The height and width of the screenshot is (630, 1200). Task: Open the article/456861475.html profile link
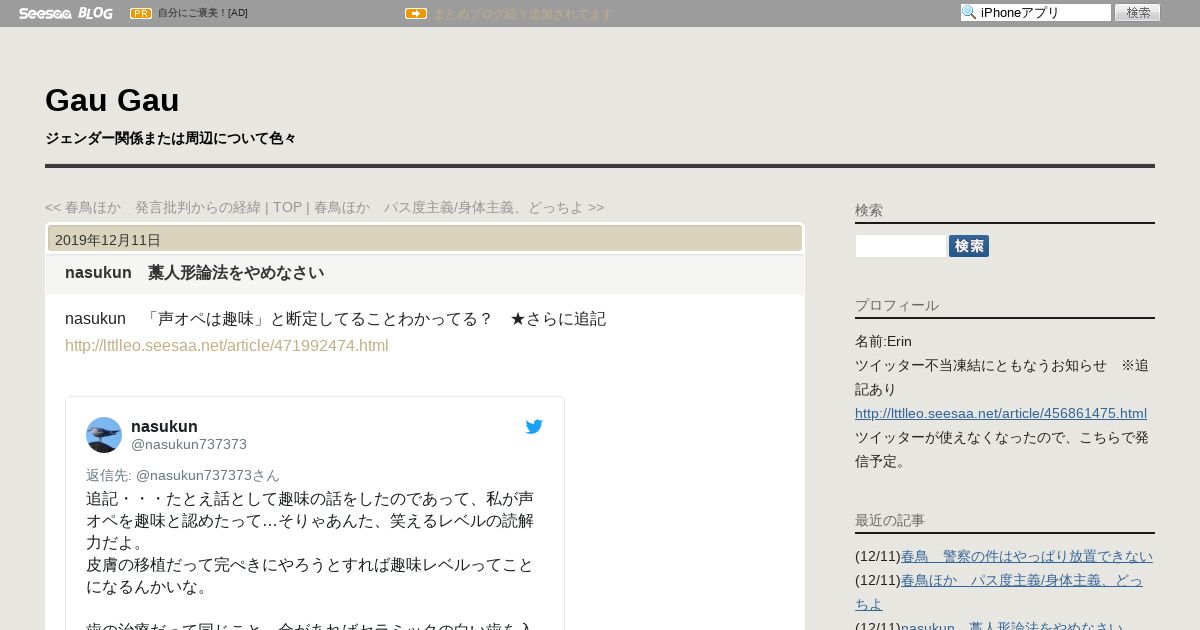pos(1001,413)
